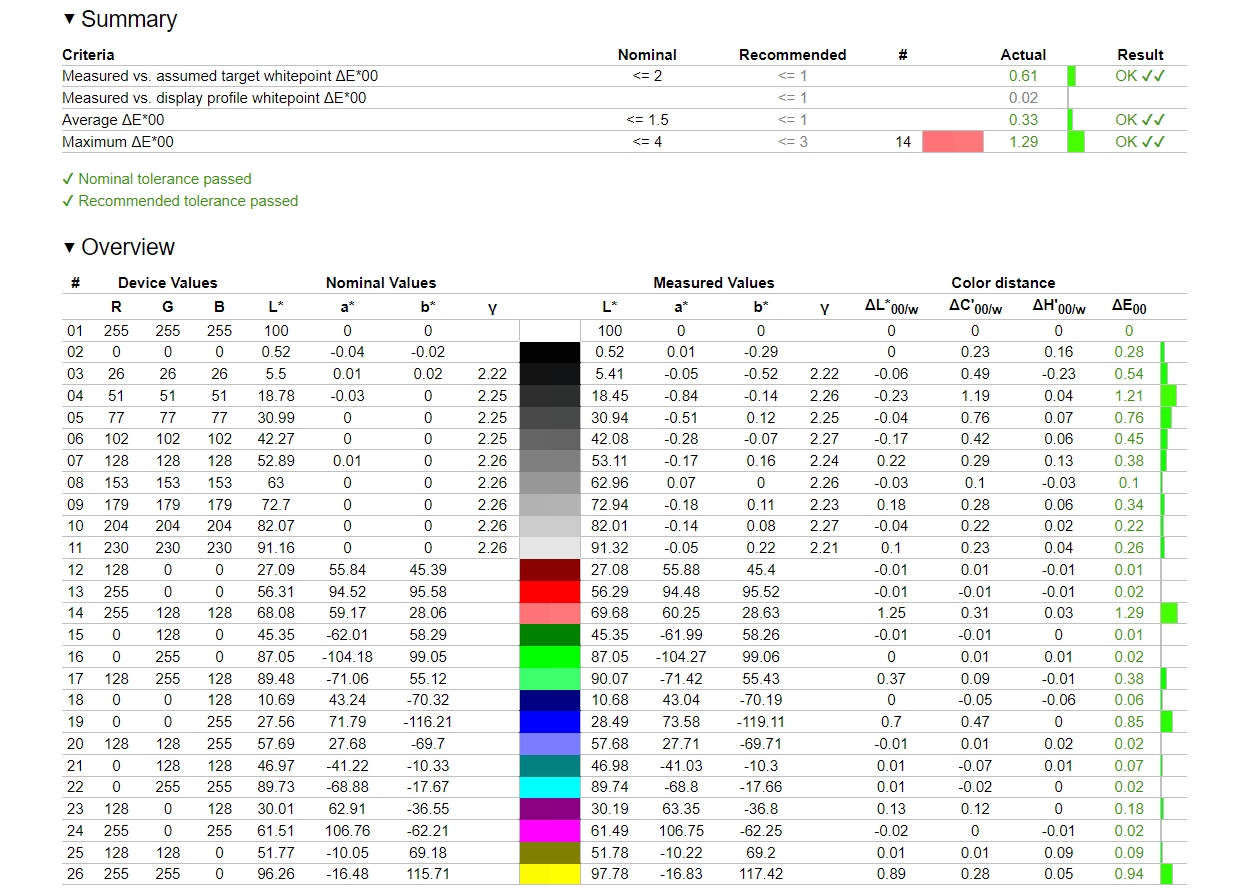This screenshot has width=1255, height=896.
Task: Click the cyan swatch in row 22
Action: tap(550, 787)
